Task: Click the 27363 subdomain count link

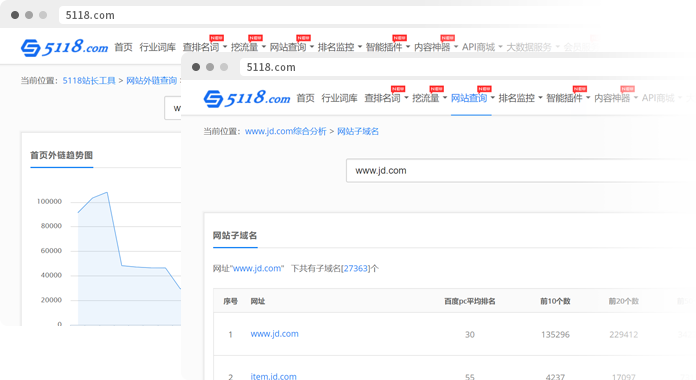Action: pyautogui.click(x=356, y=269)
